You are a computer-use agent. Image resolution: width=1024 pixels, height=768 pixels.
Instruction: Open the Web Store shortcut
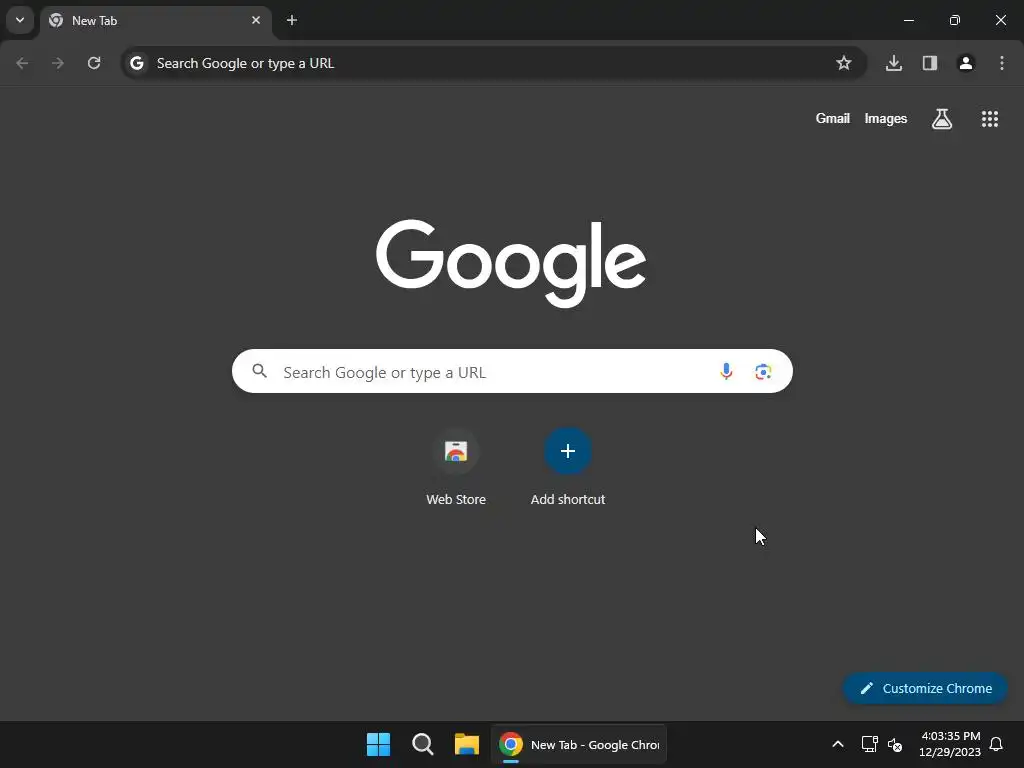(456, 468)
